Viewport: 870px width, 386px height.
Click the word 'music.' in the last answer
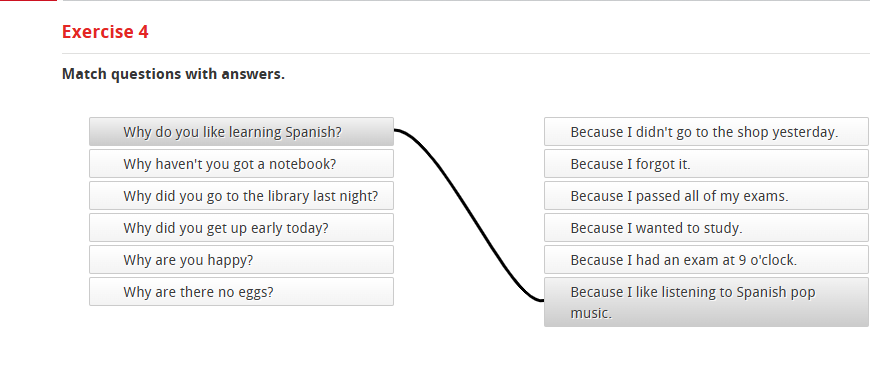[x=591, y=313]
